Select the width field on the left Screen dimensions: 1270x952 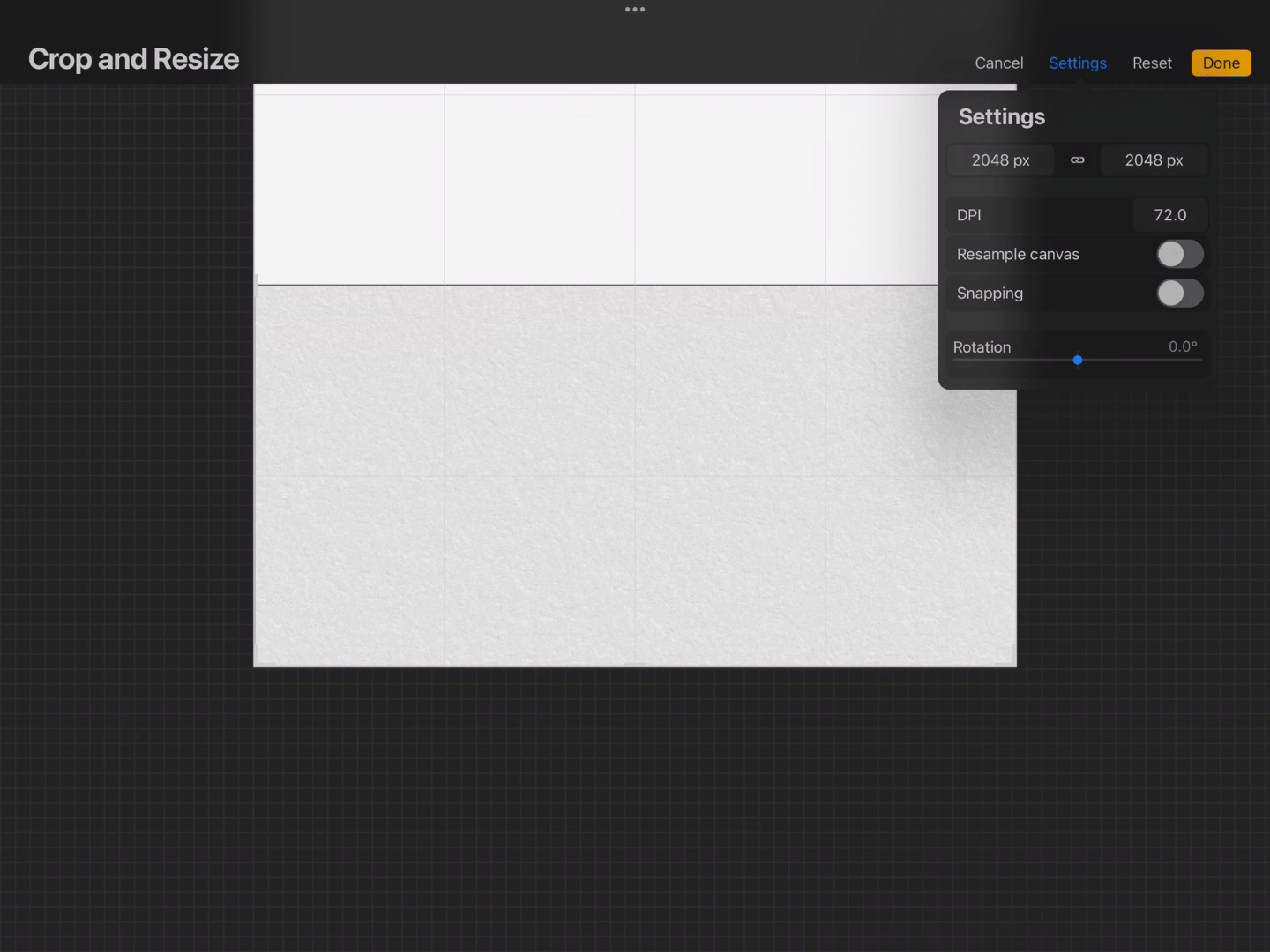1000,160
